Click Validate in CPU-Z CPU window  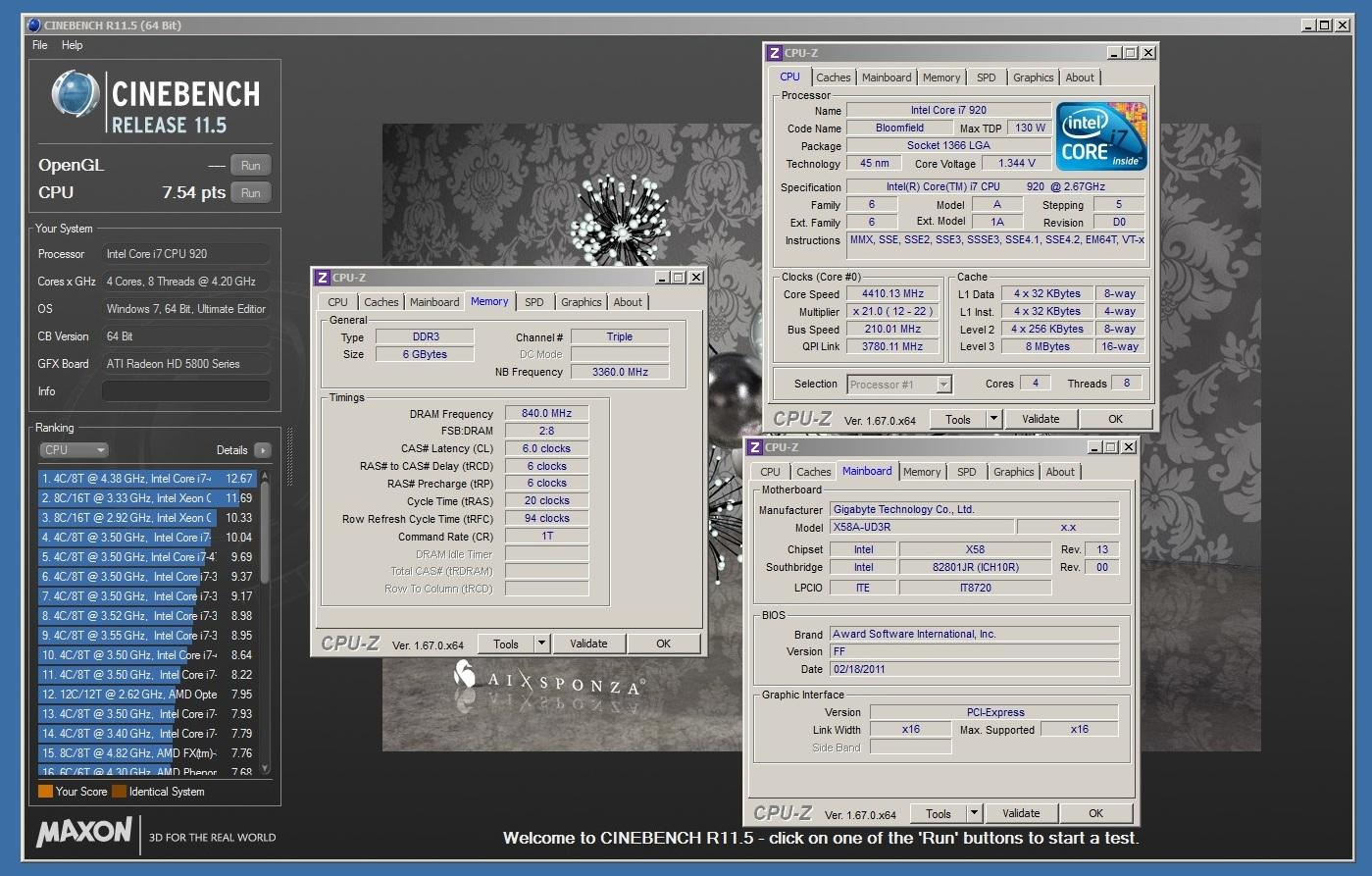[1041, 419]
